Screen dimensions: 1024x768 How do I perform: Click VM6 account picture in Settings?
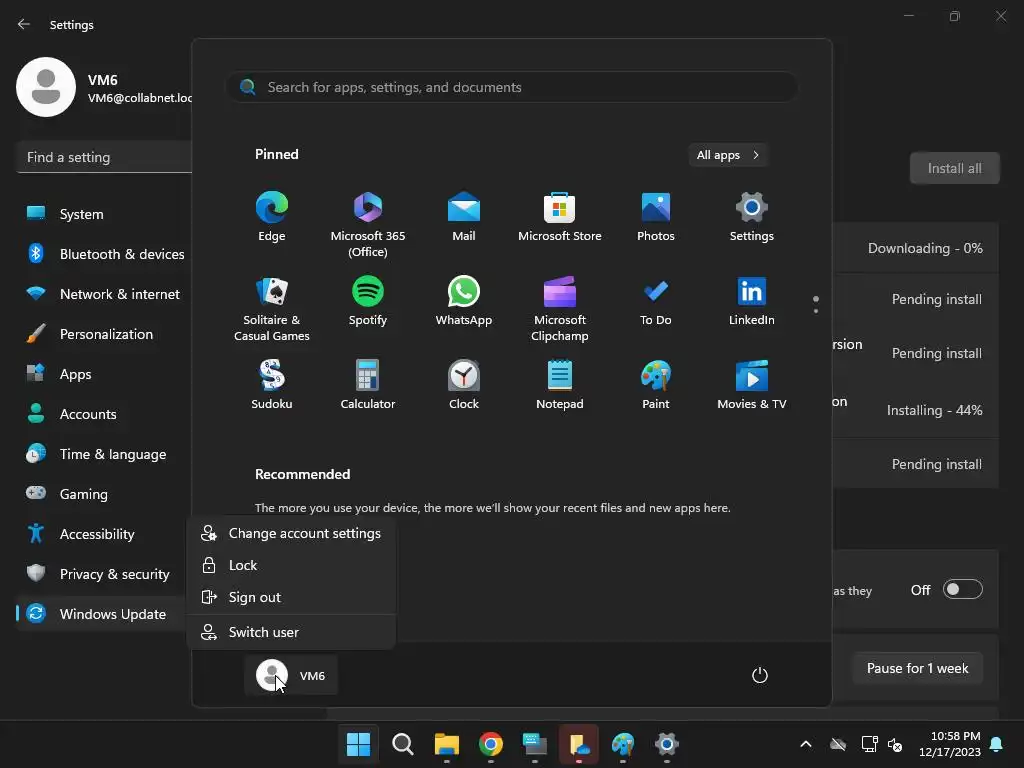[x=46, y=87]
